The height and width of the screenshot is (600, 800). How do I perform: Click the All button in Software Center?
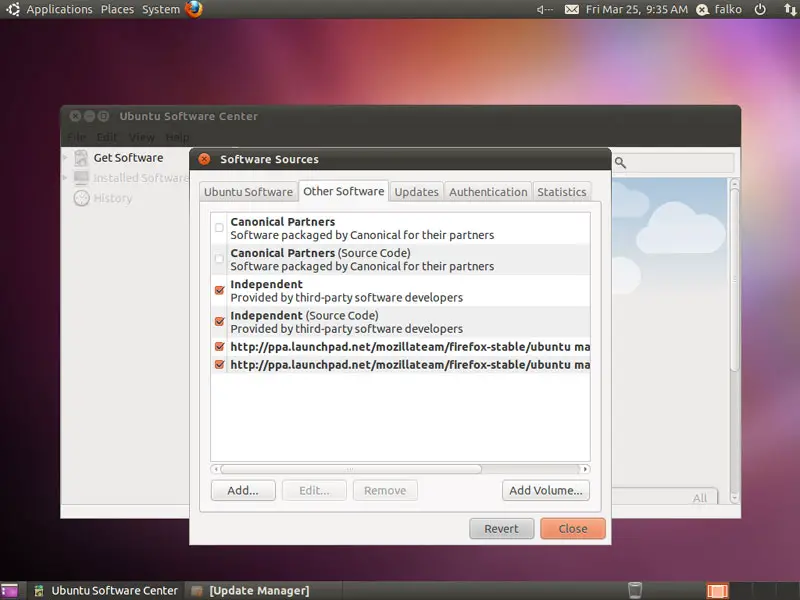pos(699,498)
